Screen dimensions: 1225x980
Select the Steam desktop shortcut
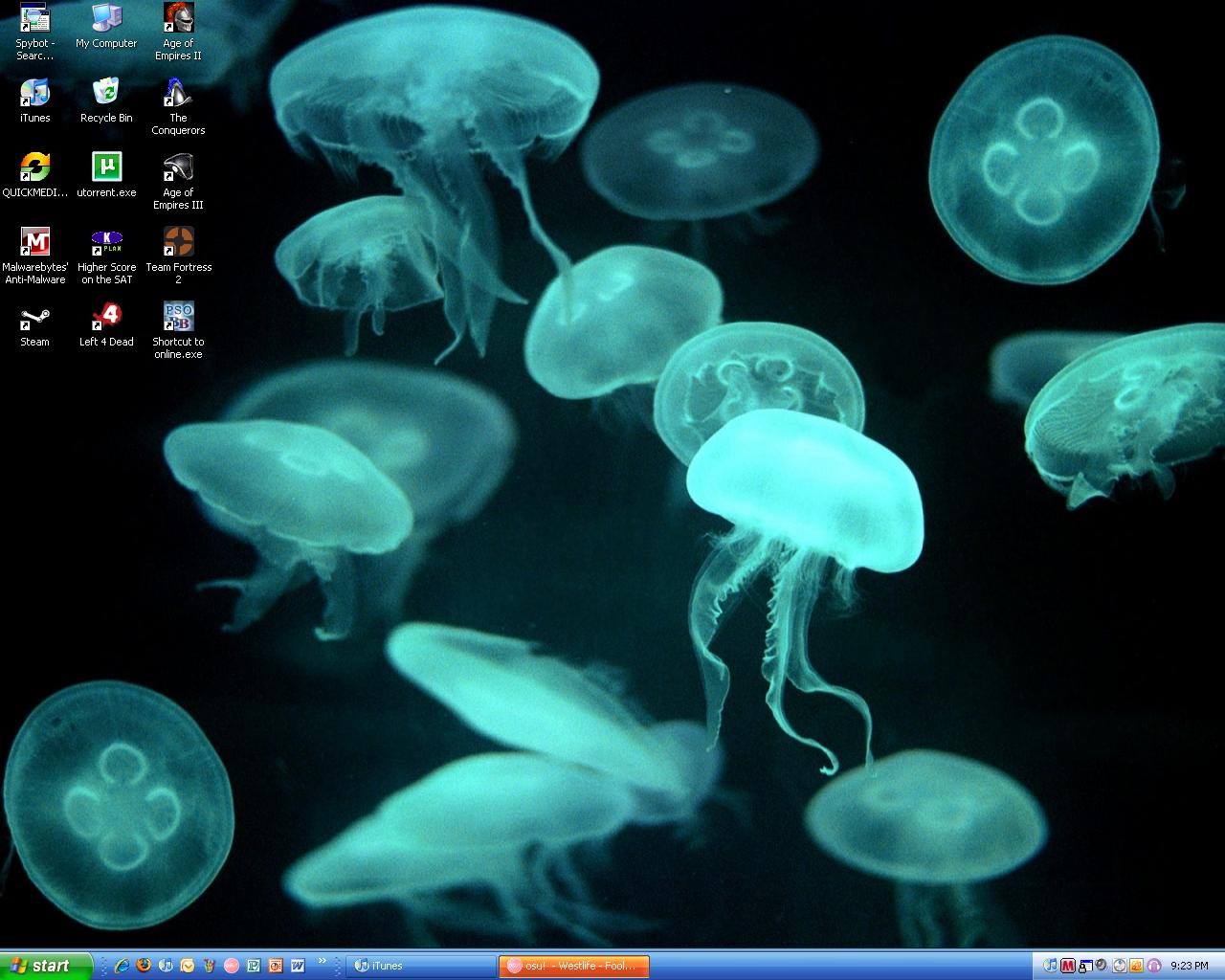[35, 324]
